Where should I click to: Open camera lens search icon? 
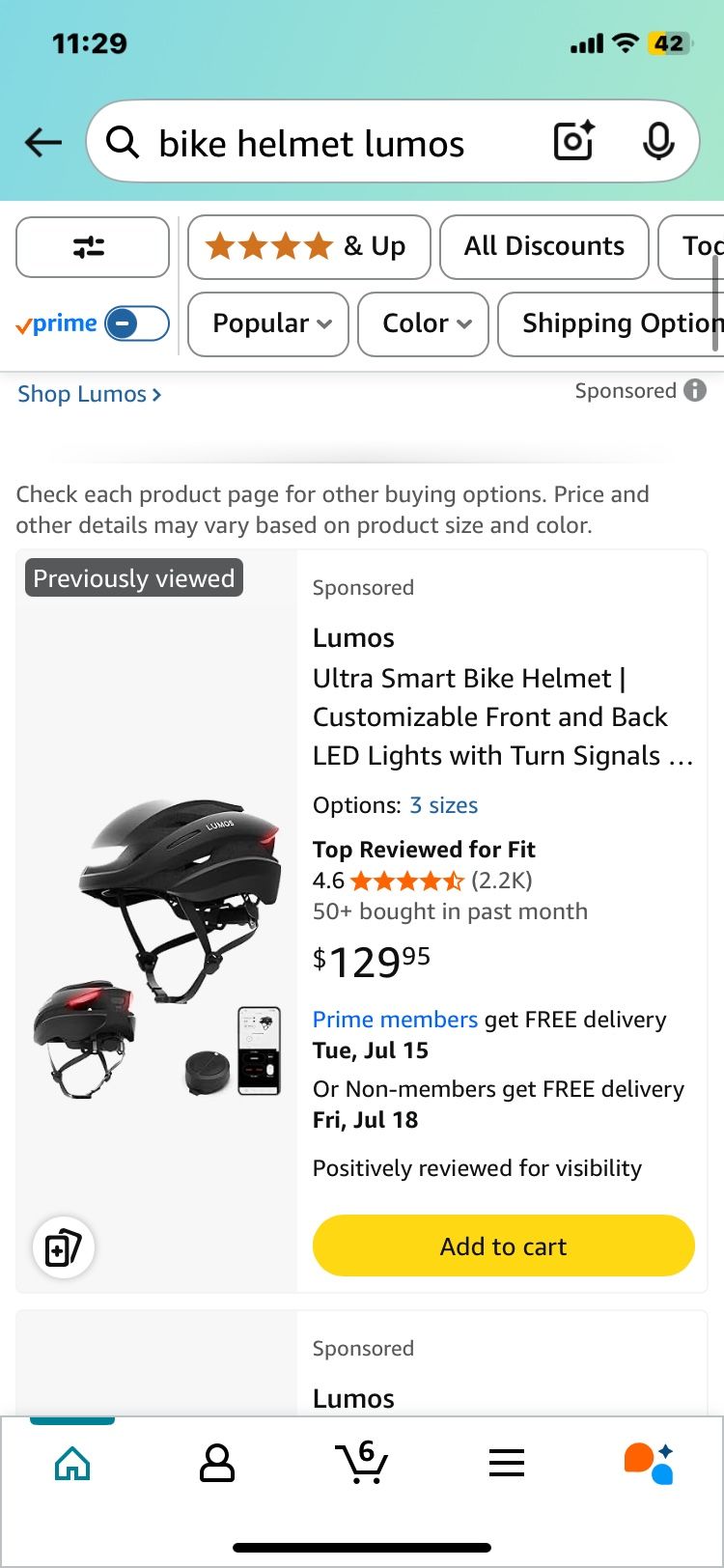pos(573,142)
